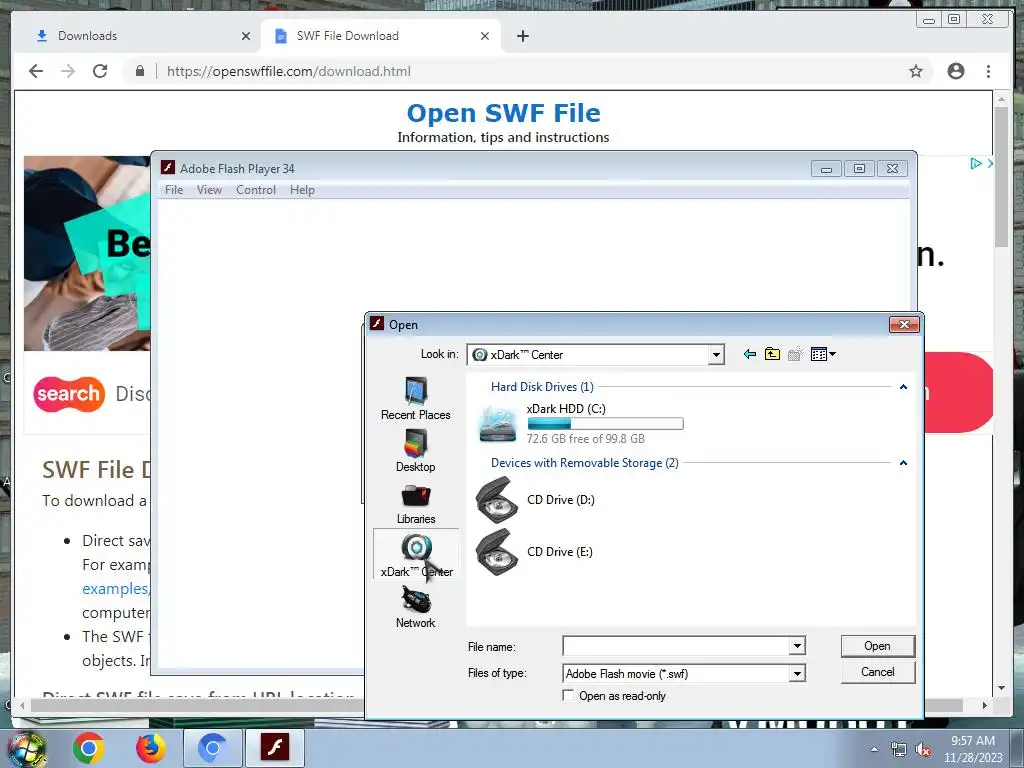Image resolution: width=1024 pixels, height=768 pixels.
Task: Collapse Devices with Removable Storage group
Action: 903,462
